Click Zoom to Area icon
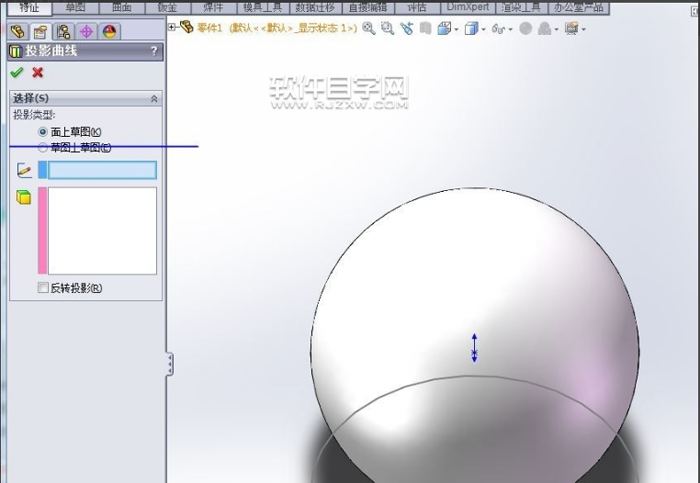Viewport: 700px width, 483px height. coord(388,29)
